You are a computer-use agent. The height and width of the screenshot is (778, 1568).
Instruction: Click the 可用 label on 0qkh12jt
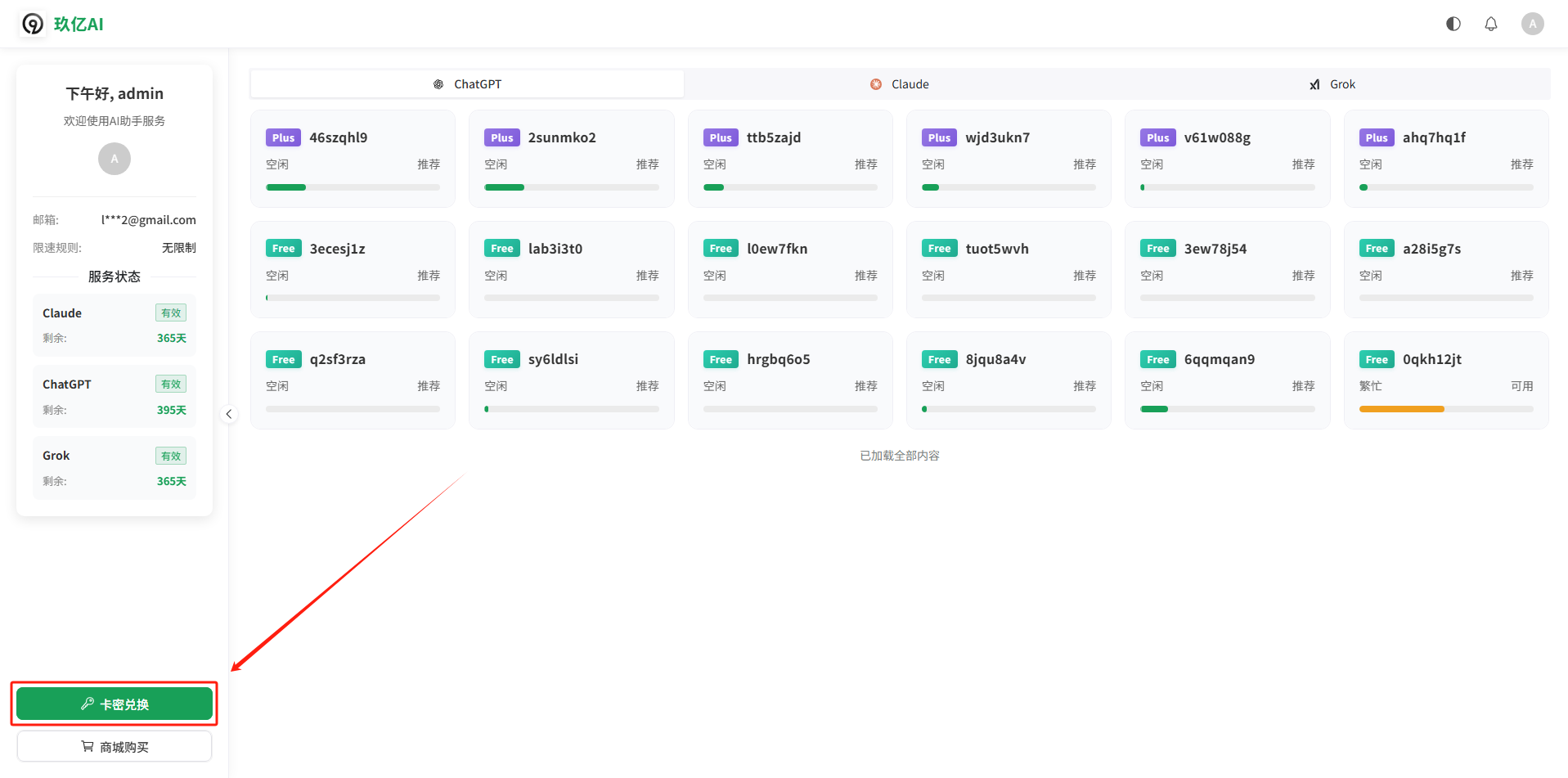pyautogui.click(x=1522, y=386)
